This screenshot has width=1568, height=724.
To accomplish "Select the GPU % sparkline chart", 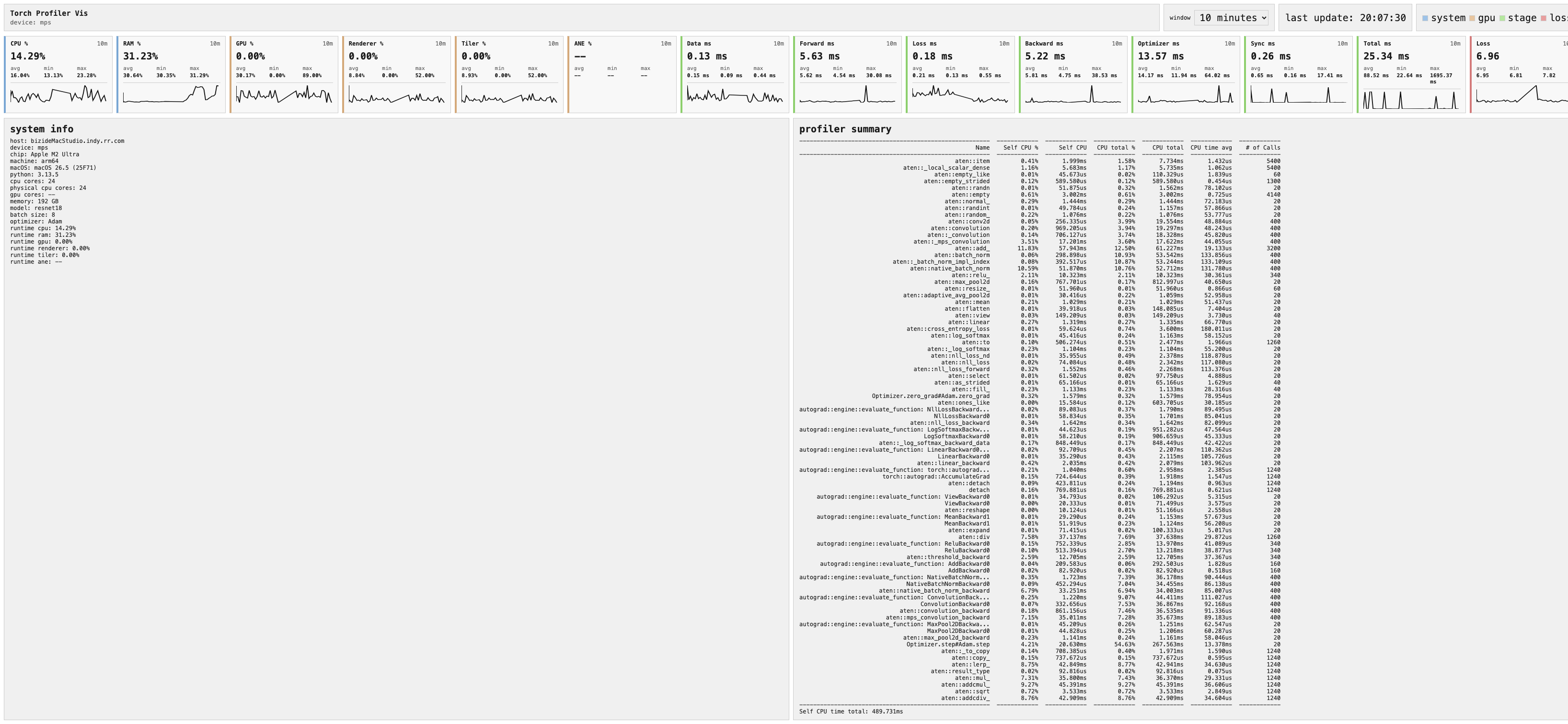I will click(284, 95).
